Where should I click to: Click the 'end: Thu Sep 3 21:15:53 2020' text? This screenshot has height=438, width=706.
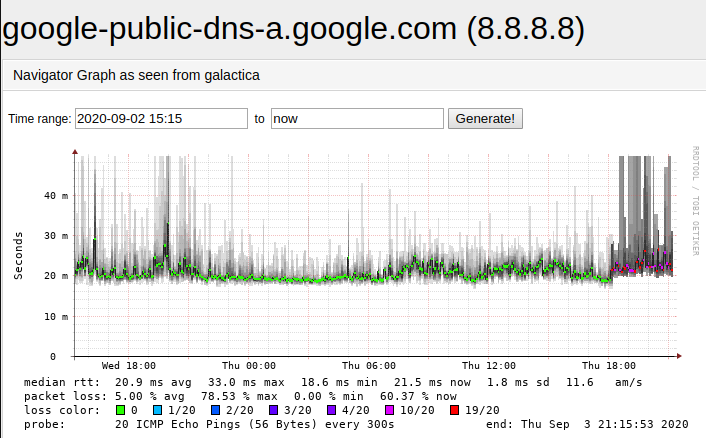[587, 424]
